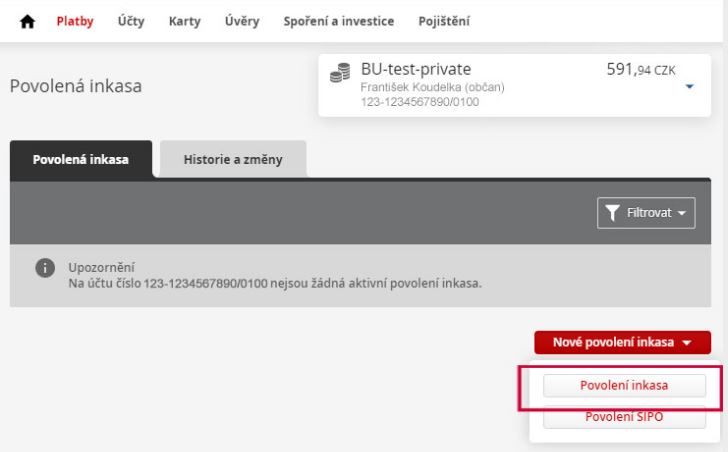Expand Nové povolení inkasa menu
728x452 pixels.
622,342
